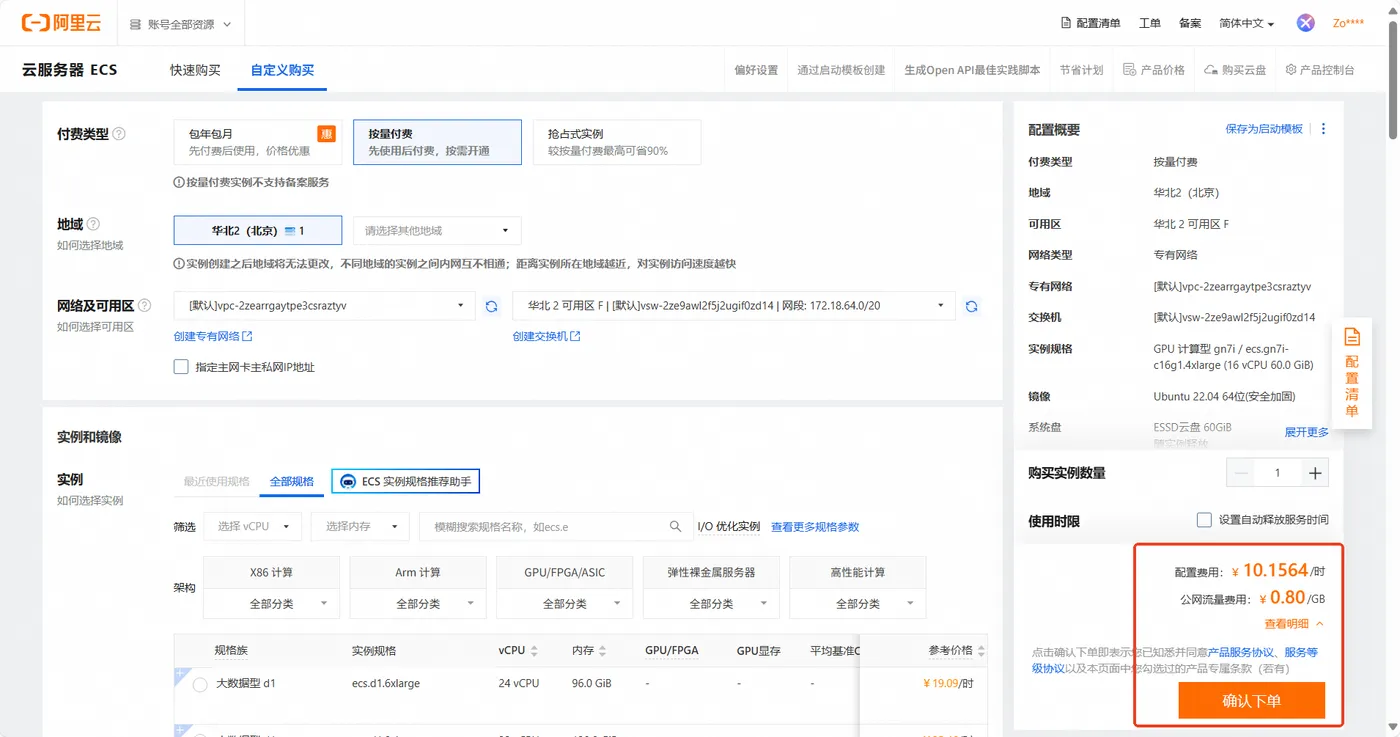1400x737 pixels.
Task: Select the ecs.d1.6xlarge instance radio
Action: 200,685
